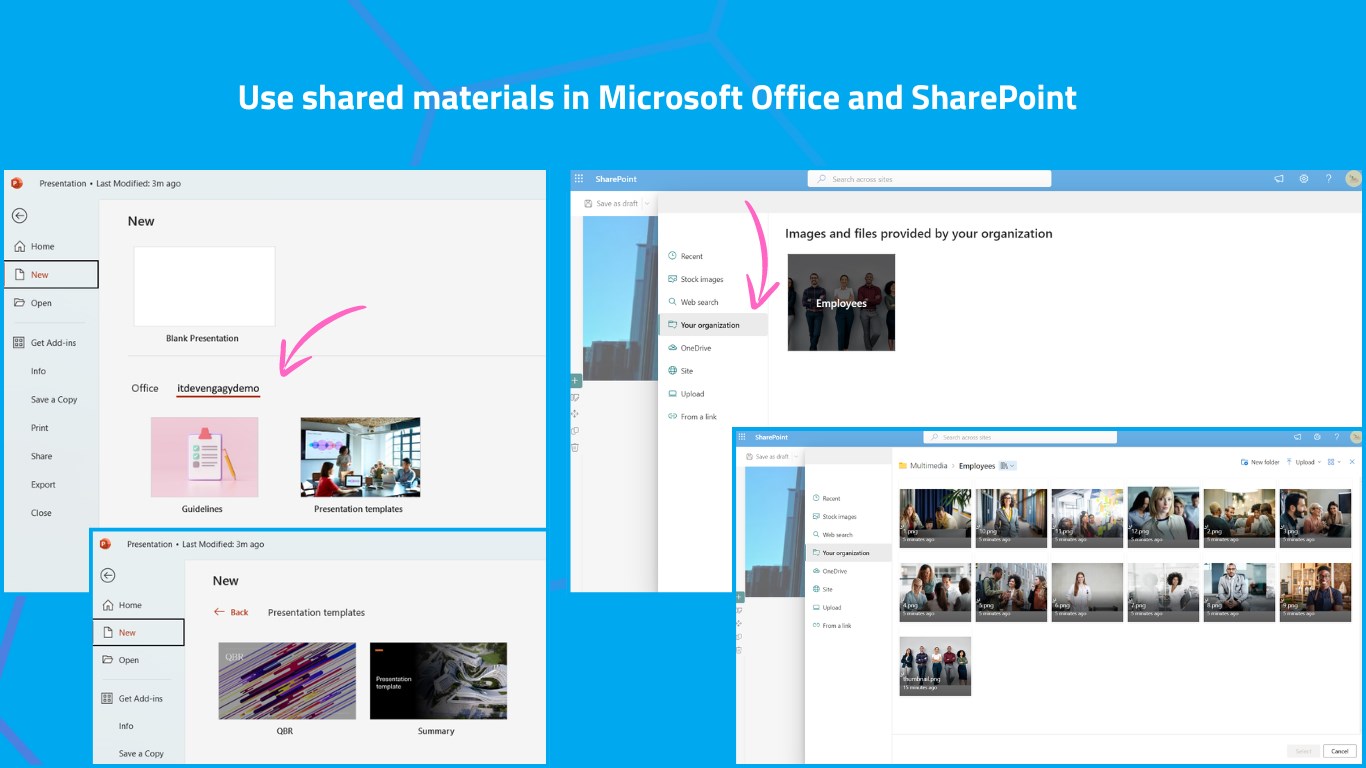This screenshot has width=1366, height=768.
Task: Select the Summary presentation template
Action: tap(438, 681)
